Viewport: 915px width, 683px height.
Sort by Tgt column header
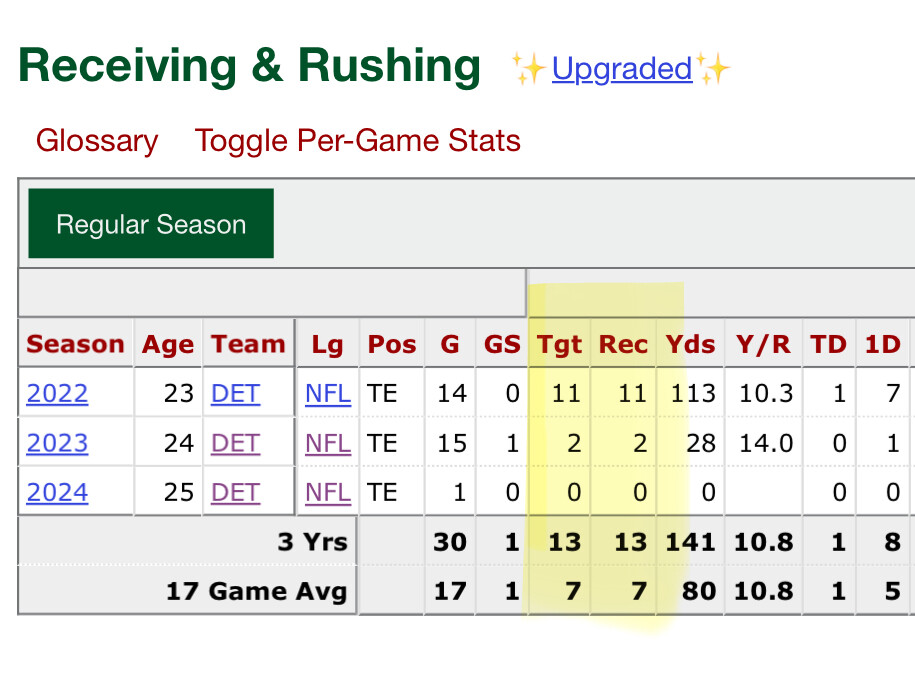tap(560, 344)
